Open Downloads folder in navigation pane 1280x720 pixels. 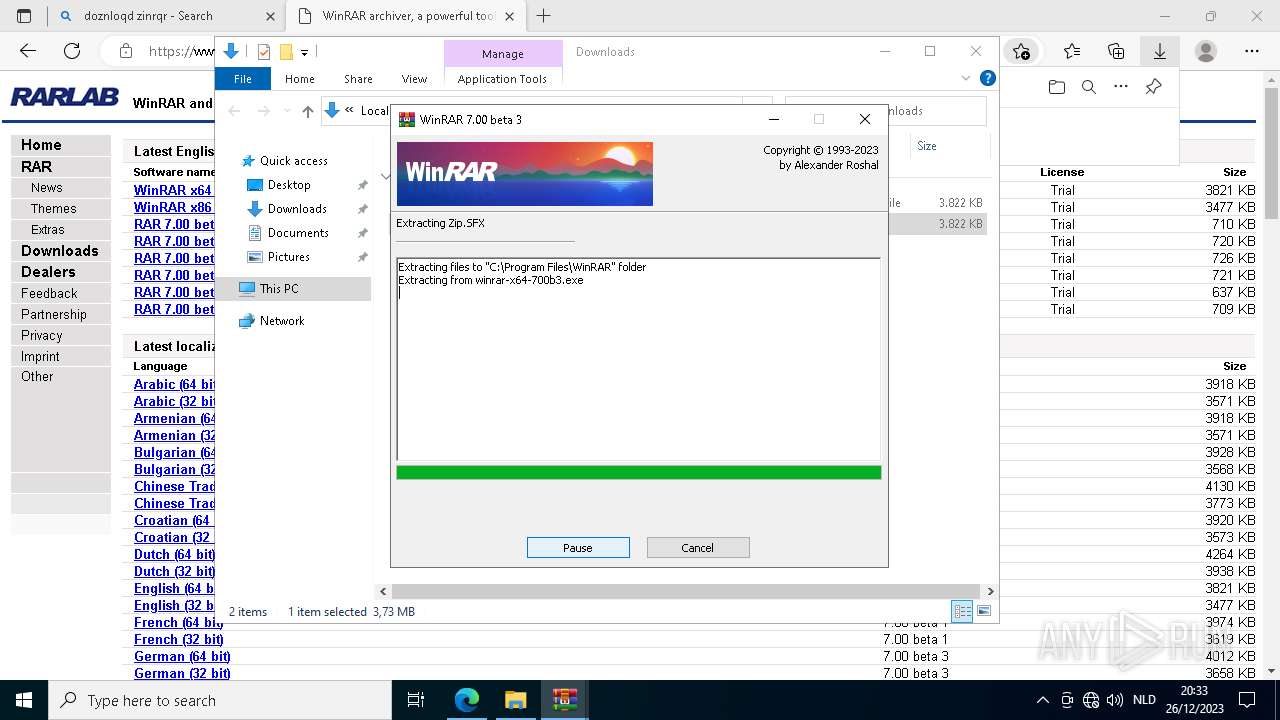click(x=297, y=209)
